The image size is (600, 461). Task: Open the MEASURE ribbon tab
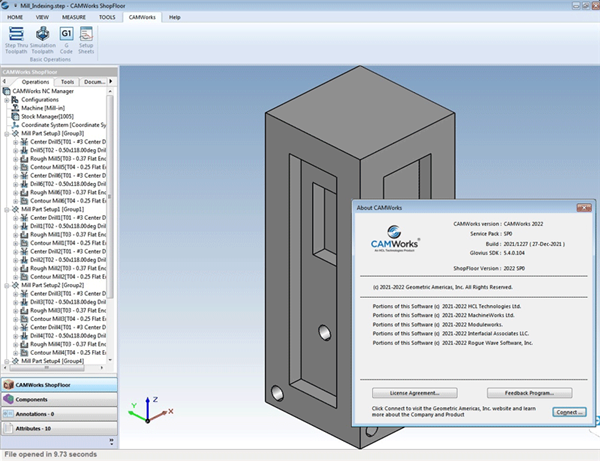tap(74, 17)
